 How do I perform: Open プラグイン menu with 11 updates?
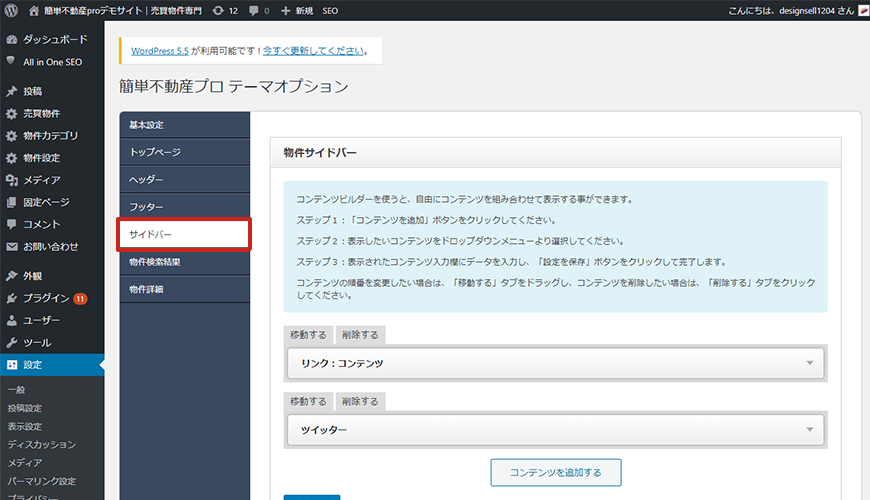coord(46,298)
